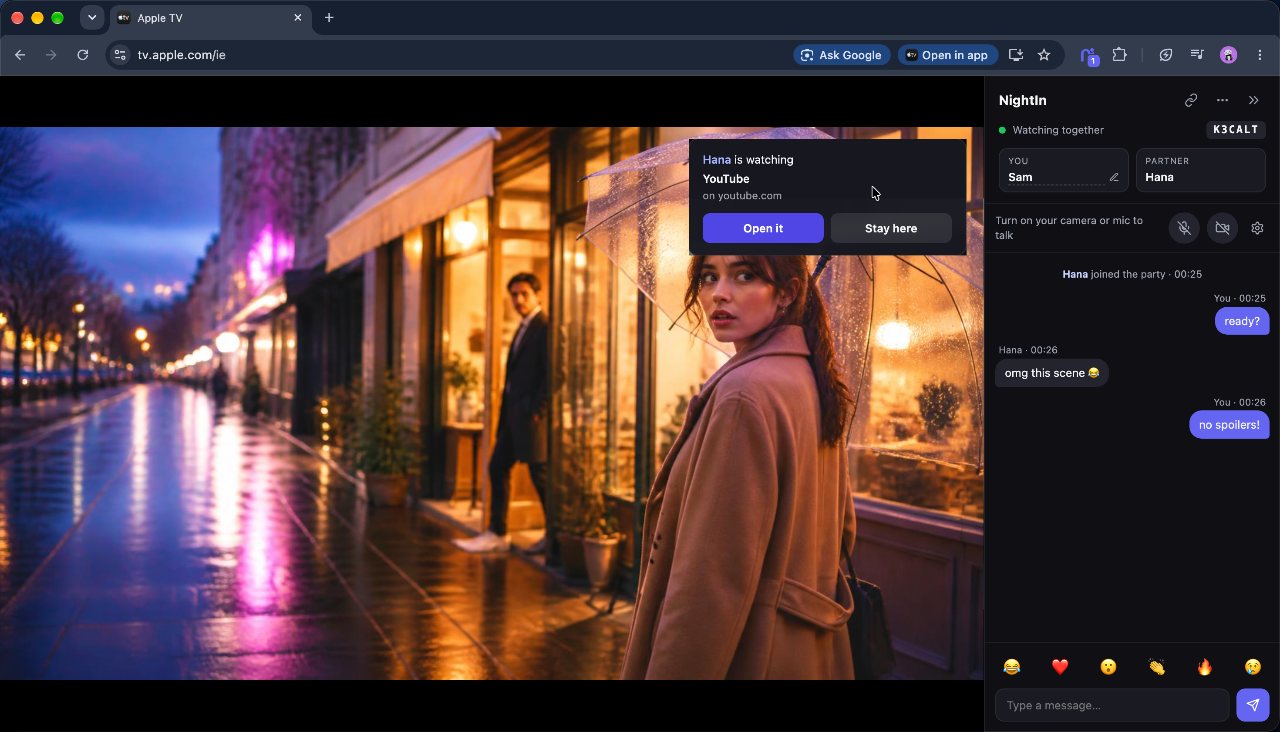Open Chrome's three-dot main menu
The image size is (1280, 732).
coord(1260,55)
